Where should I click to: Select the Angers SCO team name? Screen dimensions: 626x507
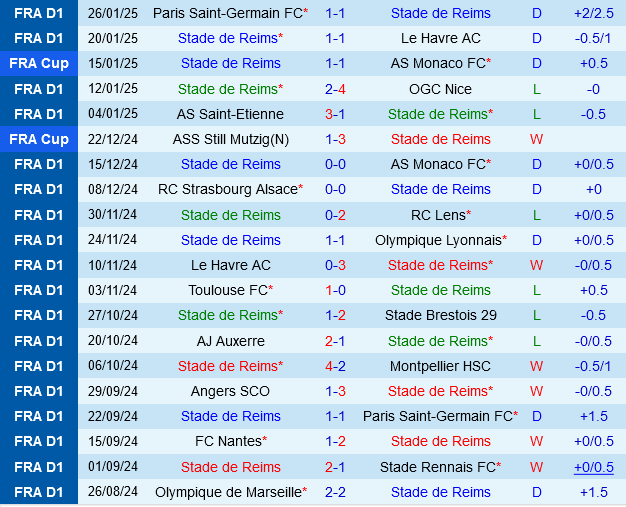(x=230, y=391)
